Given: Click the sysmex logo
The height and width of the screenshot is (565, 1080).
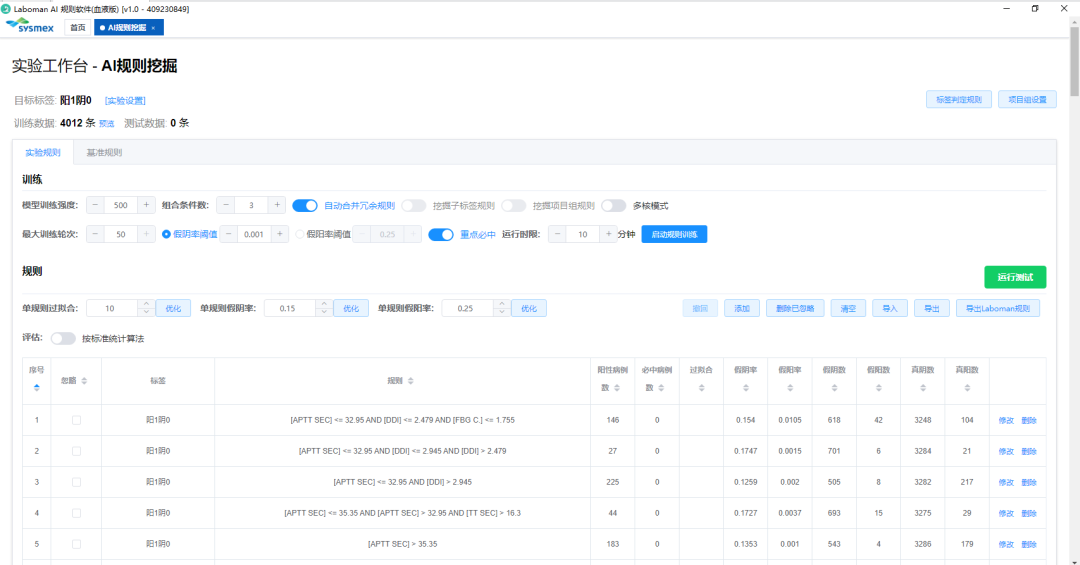Looking at the screenshot, I should click(x=30, y=25).
